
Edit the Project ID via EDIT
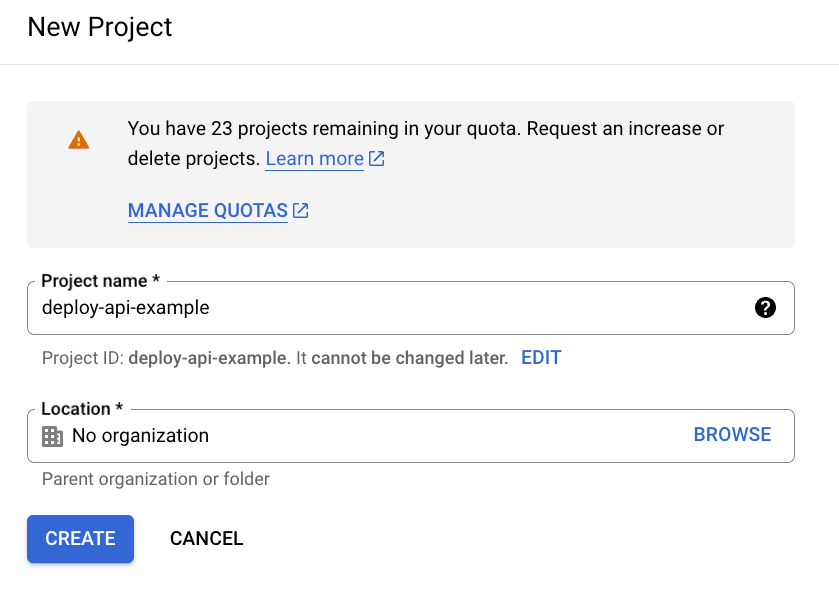pos(541,358)
